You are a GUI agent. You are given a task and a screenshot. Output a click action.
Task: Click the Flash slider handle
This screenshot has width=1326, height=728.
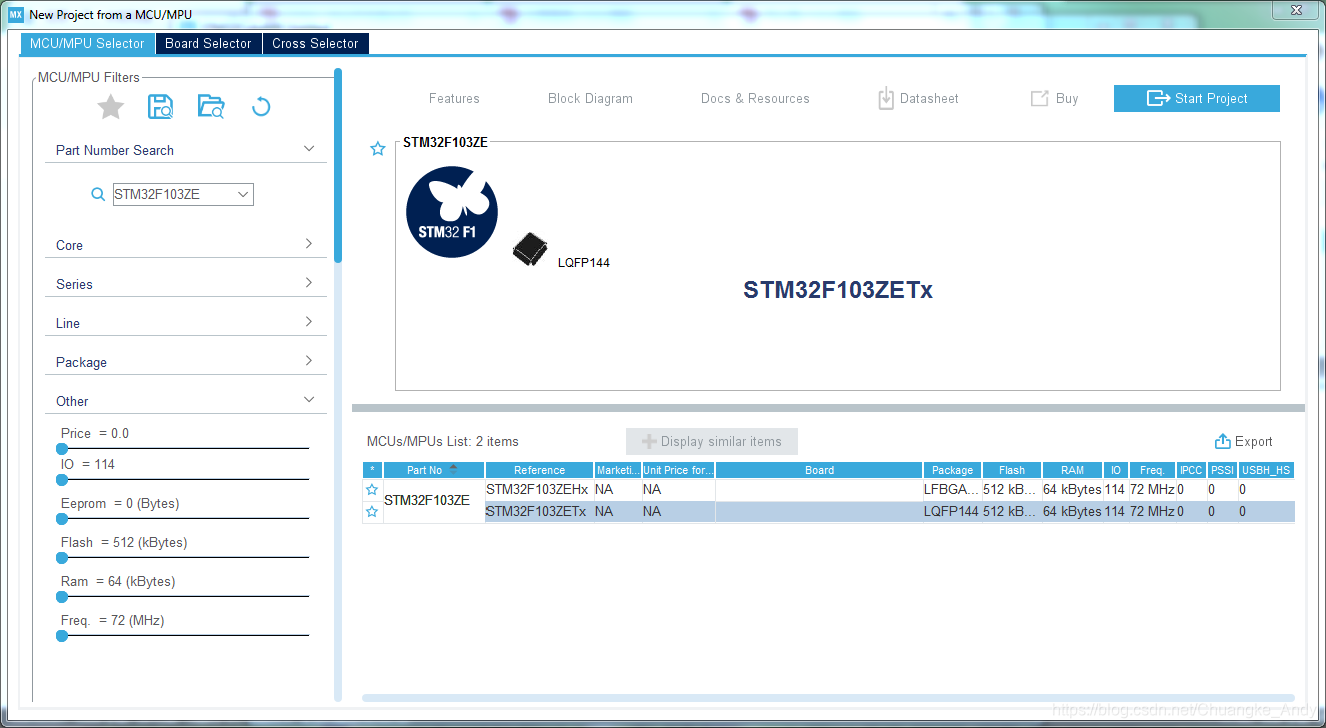(x=62, y=558)
